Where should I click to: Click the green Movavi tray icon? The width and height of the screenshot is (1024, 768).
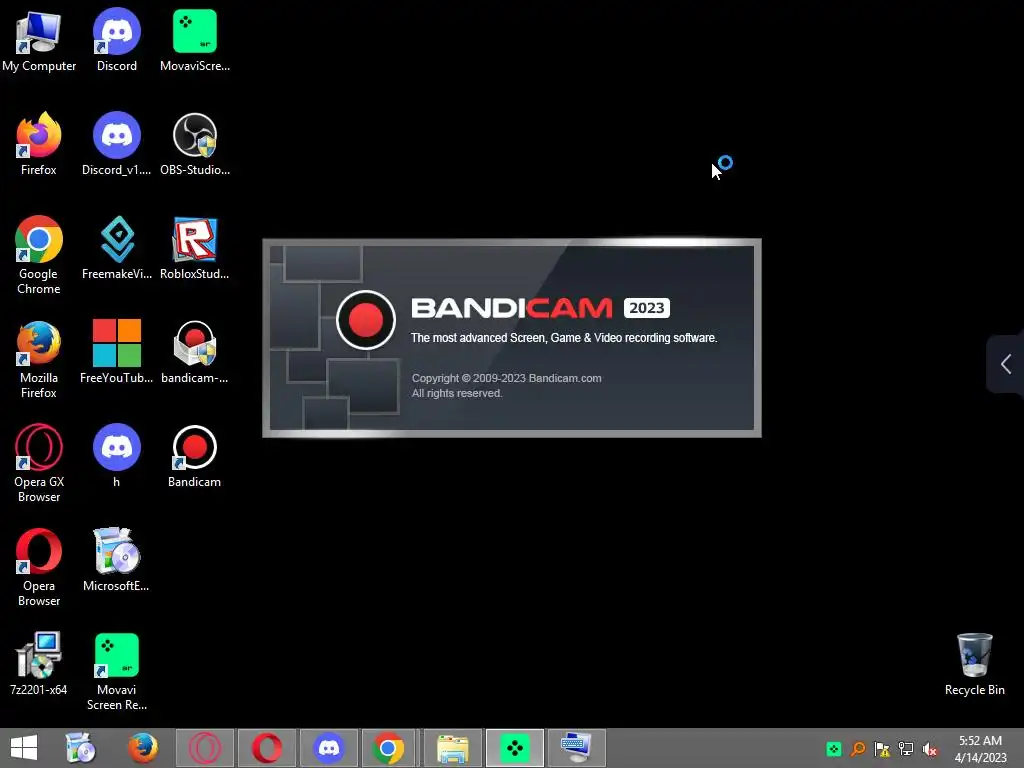834,749
